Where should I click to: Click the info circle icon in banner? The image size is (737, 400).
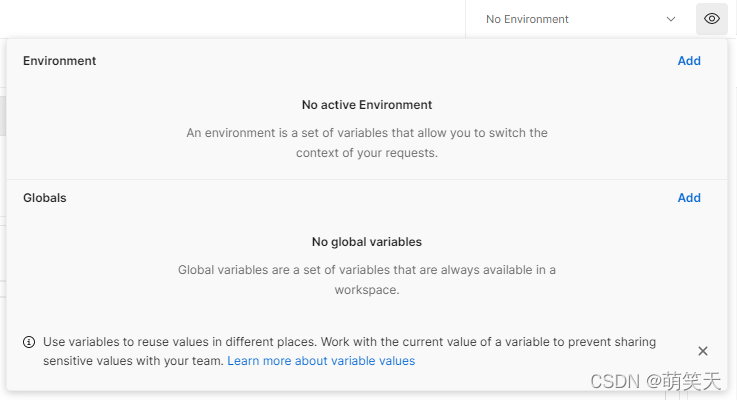[x=29, y=342]
